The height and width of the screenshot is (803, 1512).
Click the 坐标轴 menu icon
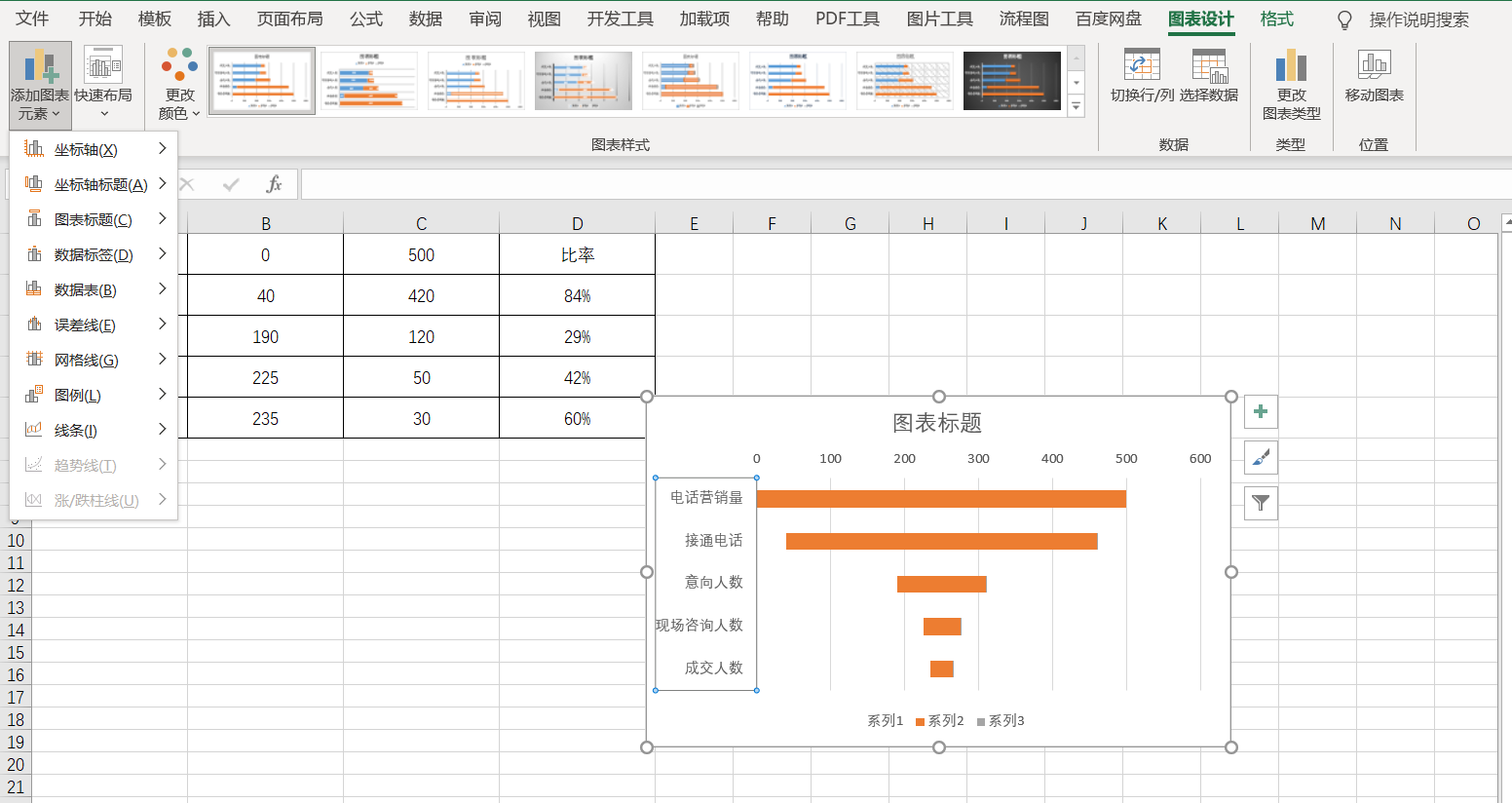[34, 149]
